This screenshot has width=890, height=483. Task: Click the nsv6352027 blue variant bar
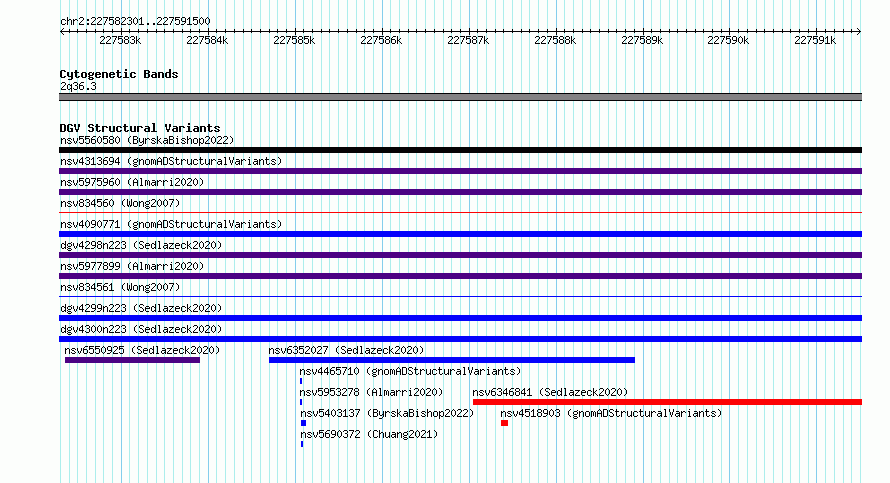point(452,360)
